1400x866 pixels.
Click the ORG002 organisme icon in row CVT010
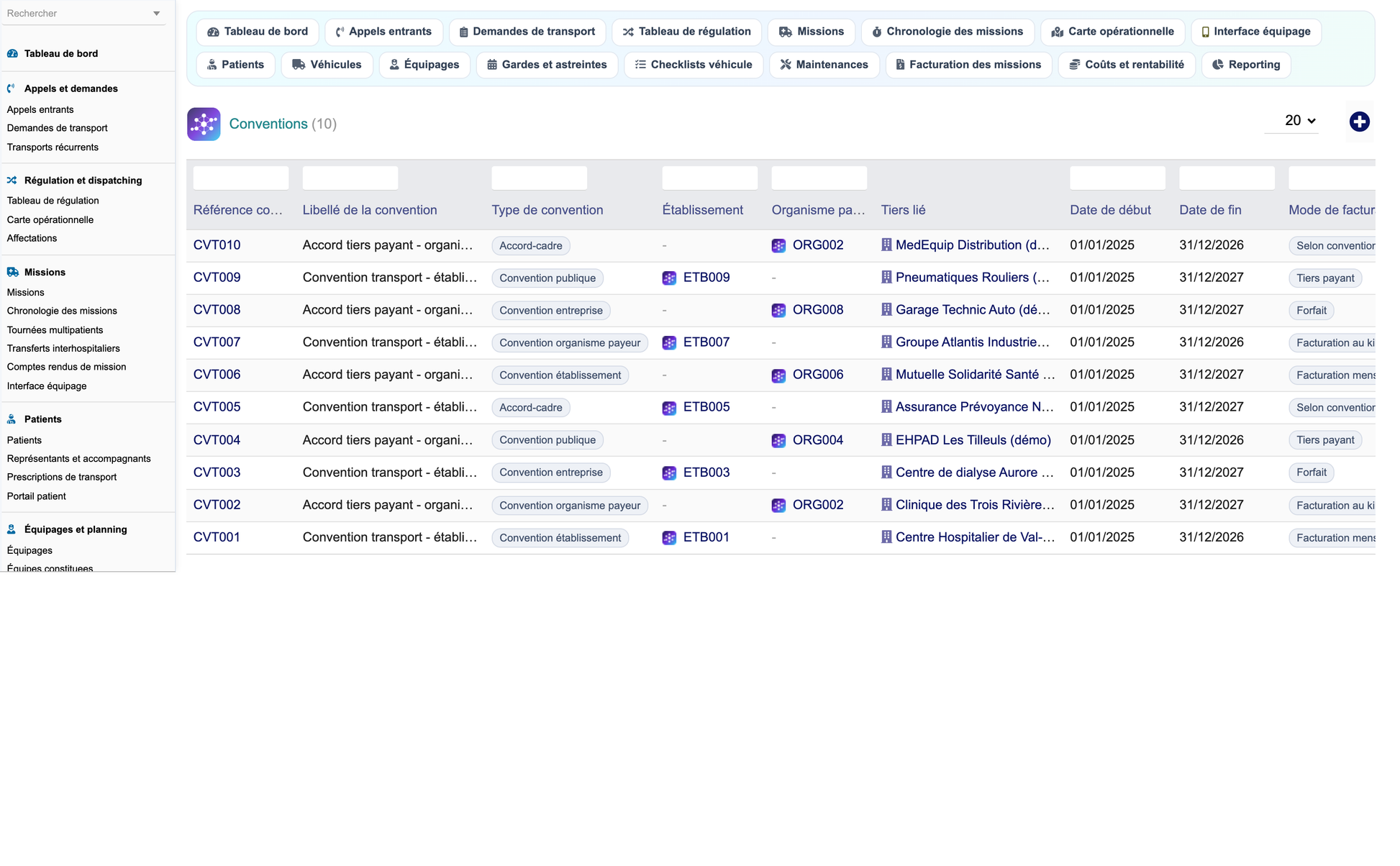778,245
